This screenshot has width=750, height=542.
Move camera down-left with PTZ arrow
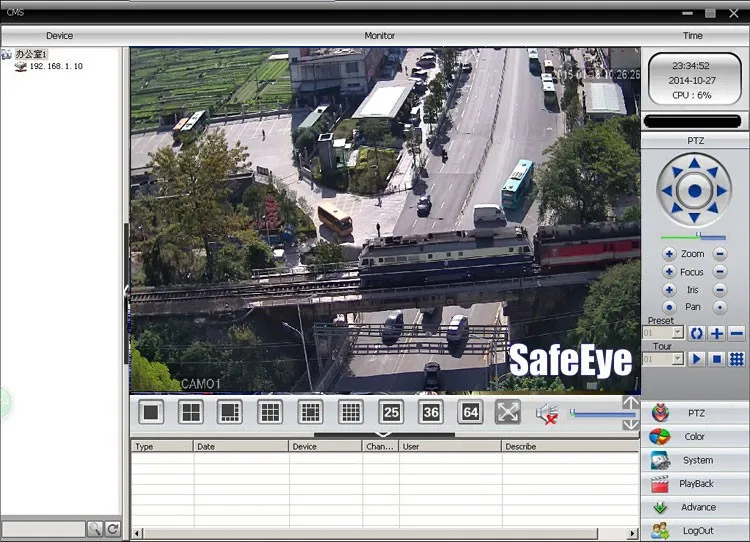click(x=676, y=209)
